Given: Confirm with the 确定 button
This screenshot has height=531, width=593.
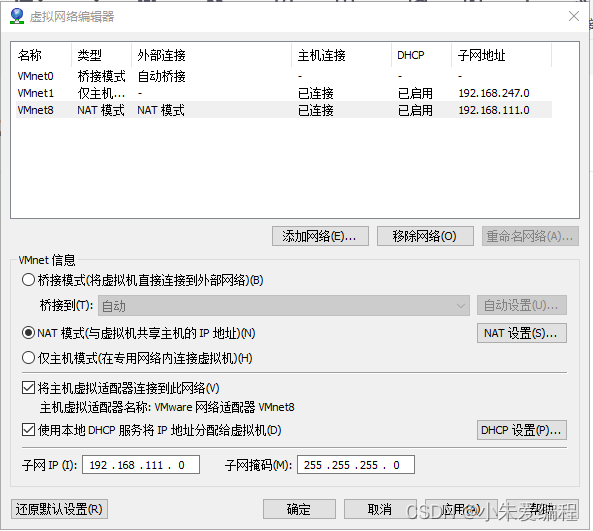Looking at the screenshot, I should (x=299, y=509).
